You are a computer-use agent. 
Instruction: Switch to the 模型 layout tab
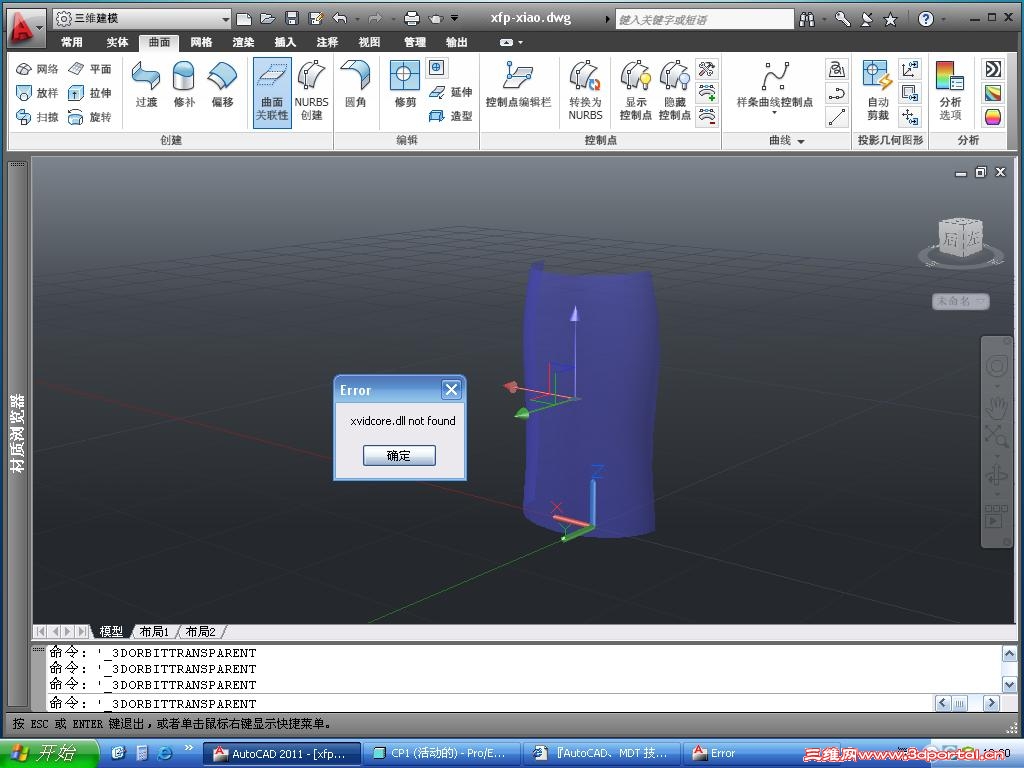(110, 632)
